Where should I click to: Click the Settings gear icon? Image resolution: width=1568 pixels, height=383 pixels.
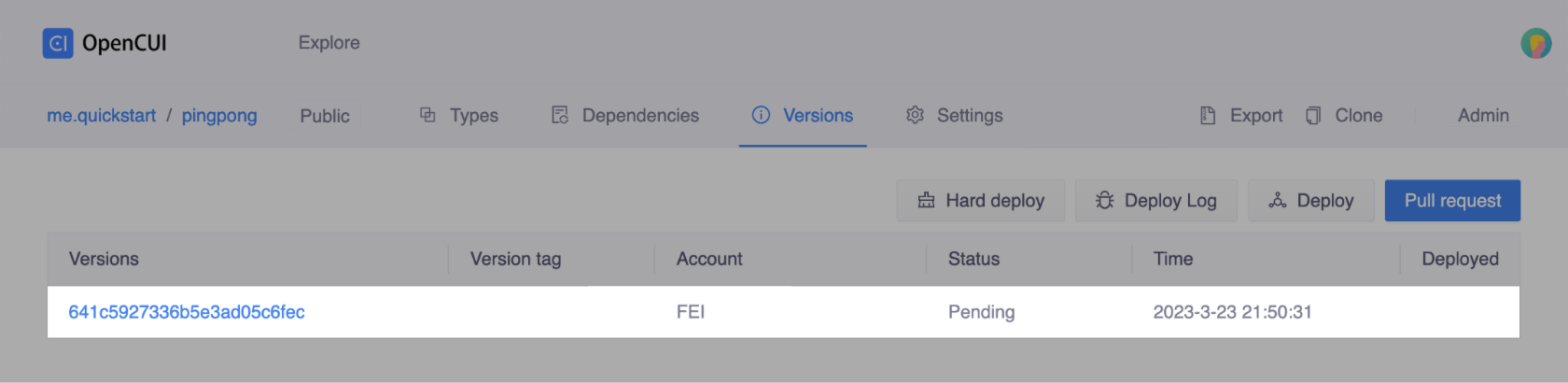(x=915, y=115)
